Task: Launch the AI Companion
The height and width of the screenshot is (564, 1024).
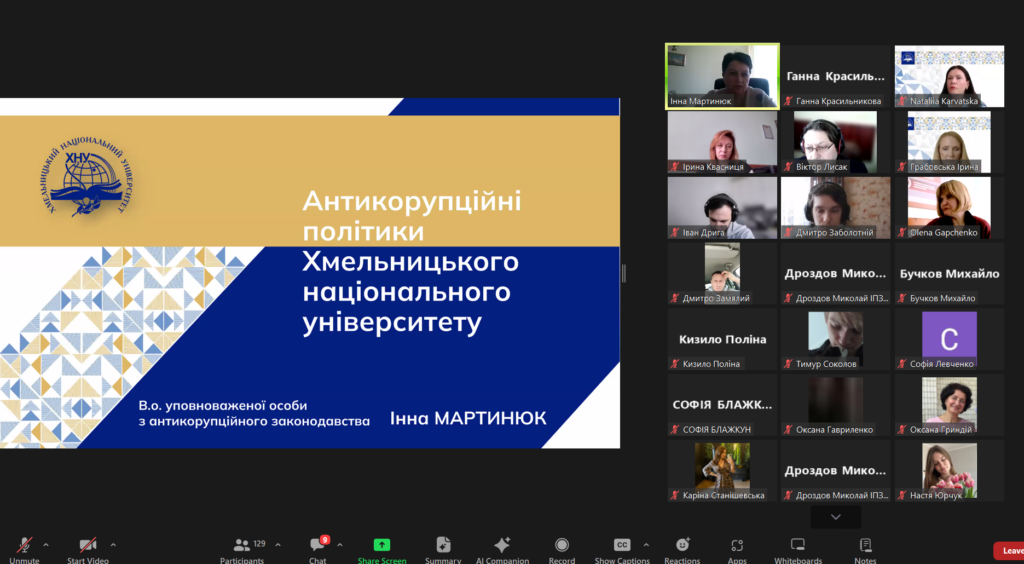Action: (x=502, y=546)
